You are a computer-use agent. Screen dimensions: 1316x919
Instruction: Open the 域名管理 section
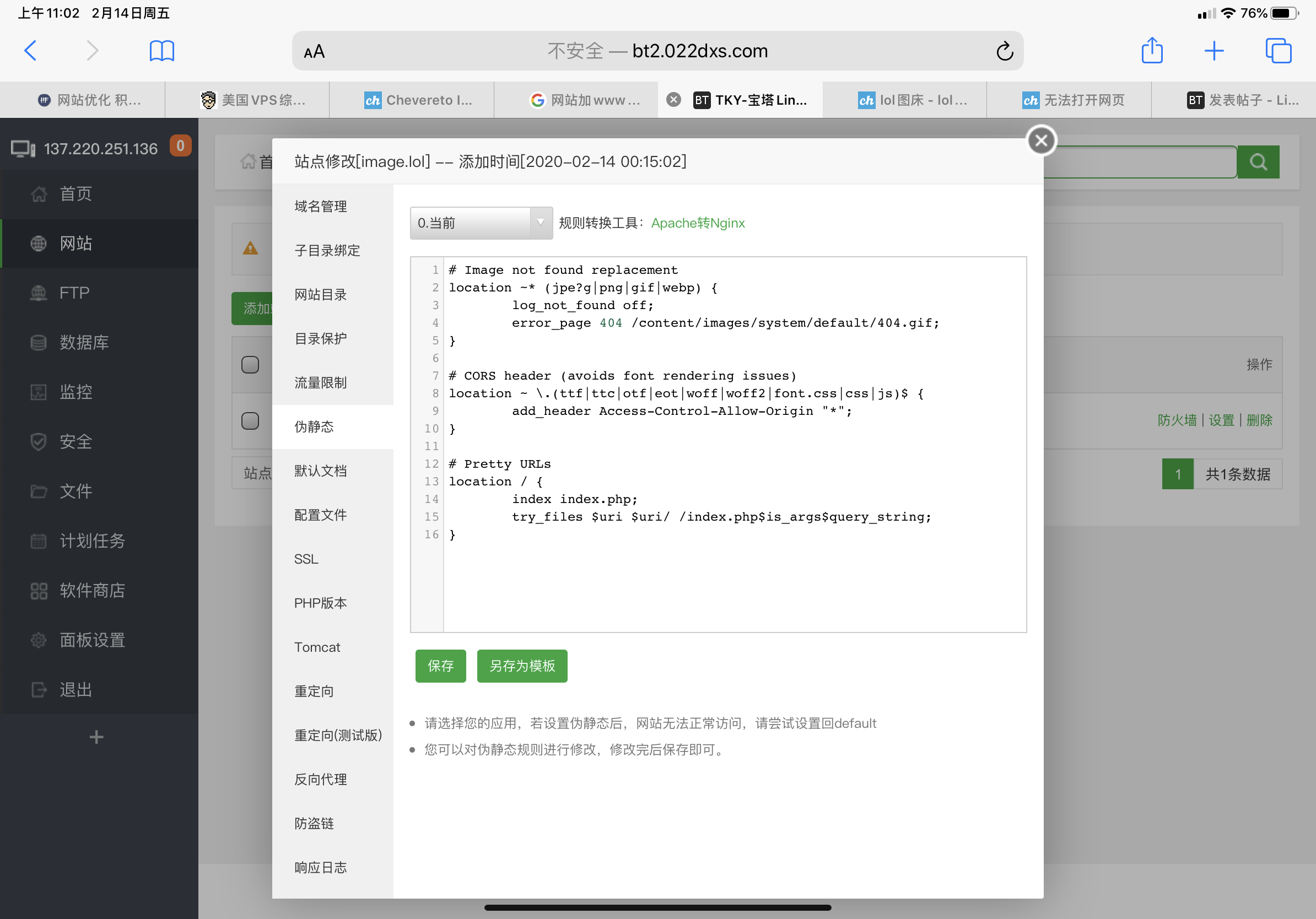tap(332, 206)
